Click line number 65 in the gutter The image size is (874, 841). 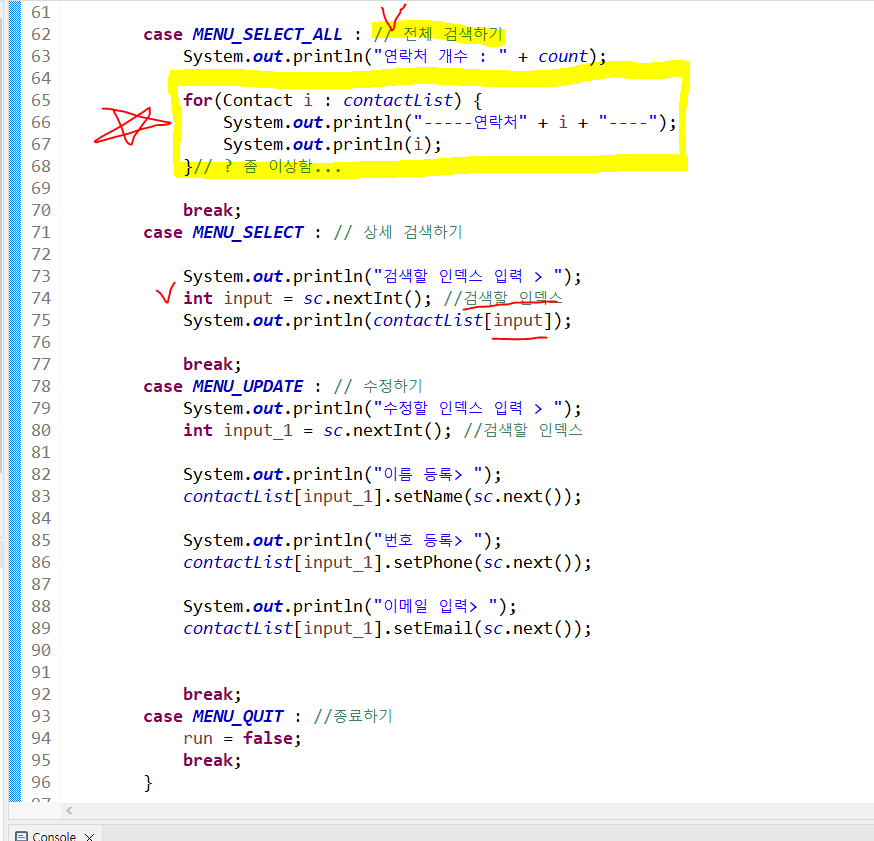[41, 100]
